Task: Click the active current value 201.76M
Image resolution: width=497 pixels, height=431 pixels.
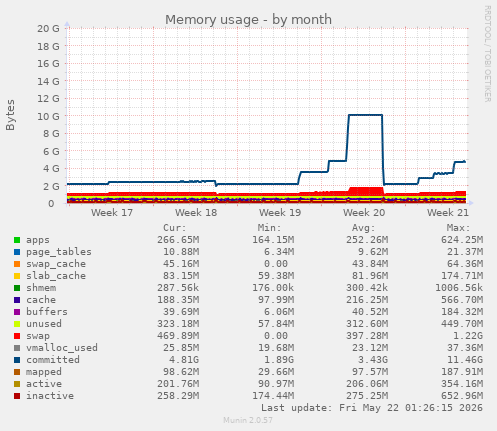Action: 178,384
